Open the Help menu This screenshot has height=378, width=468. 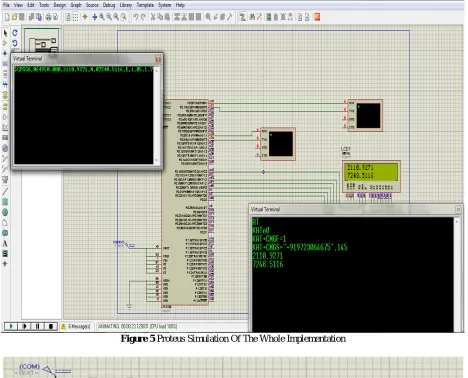pyautogui.click(x=180, y=5)
